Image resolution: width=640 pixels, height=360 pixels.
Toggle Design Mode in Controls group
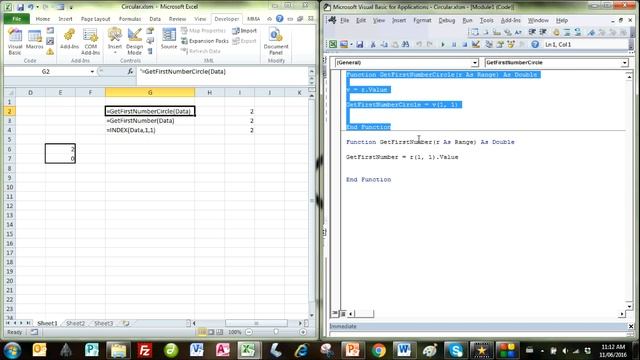click(134, 42)
